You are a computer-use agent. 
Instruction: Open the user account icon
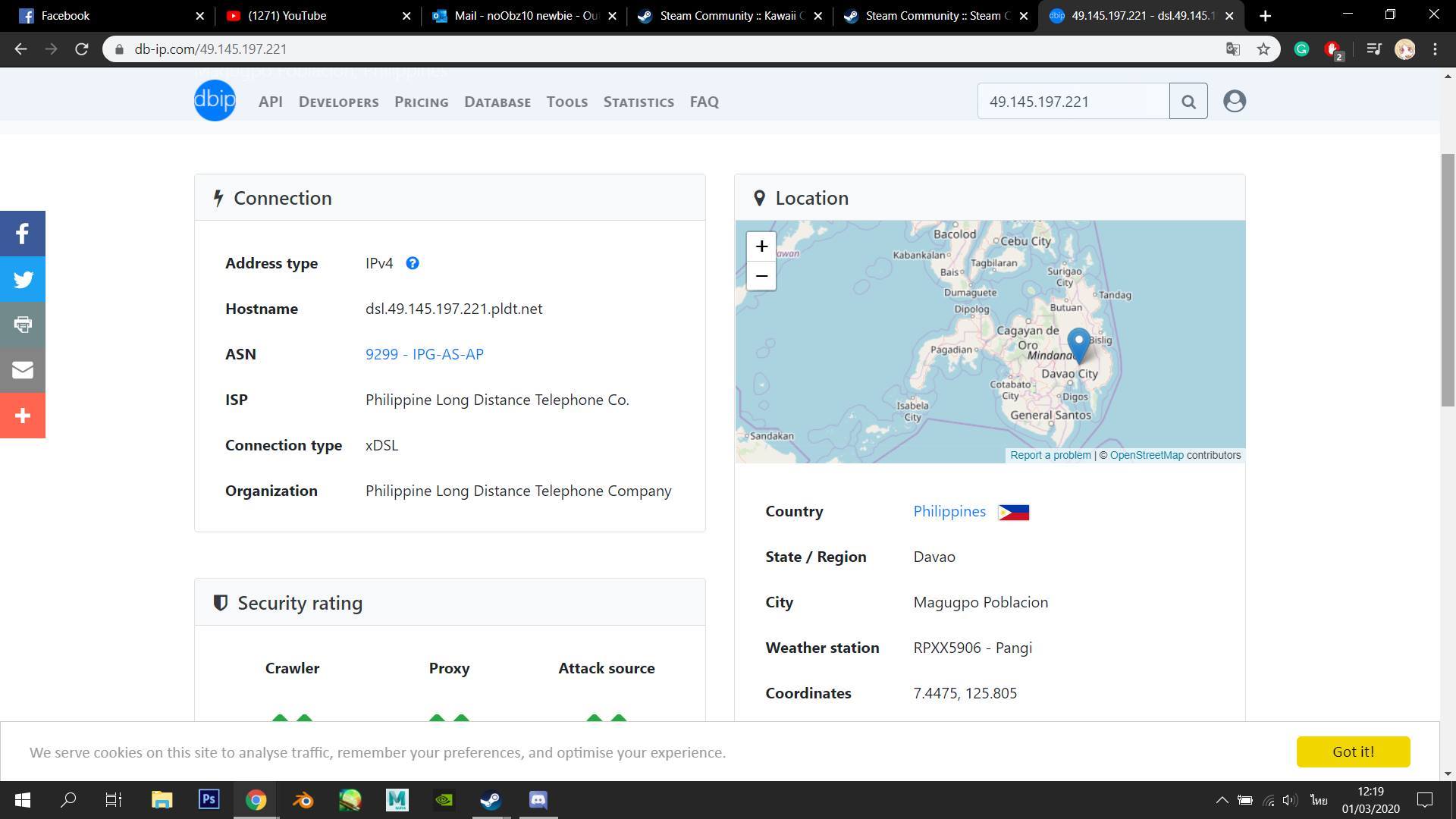pyautogui.click(x=1234, y=101)
